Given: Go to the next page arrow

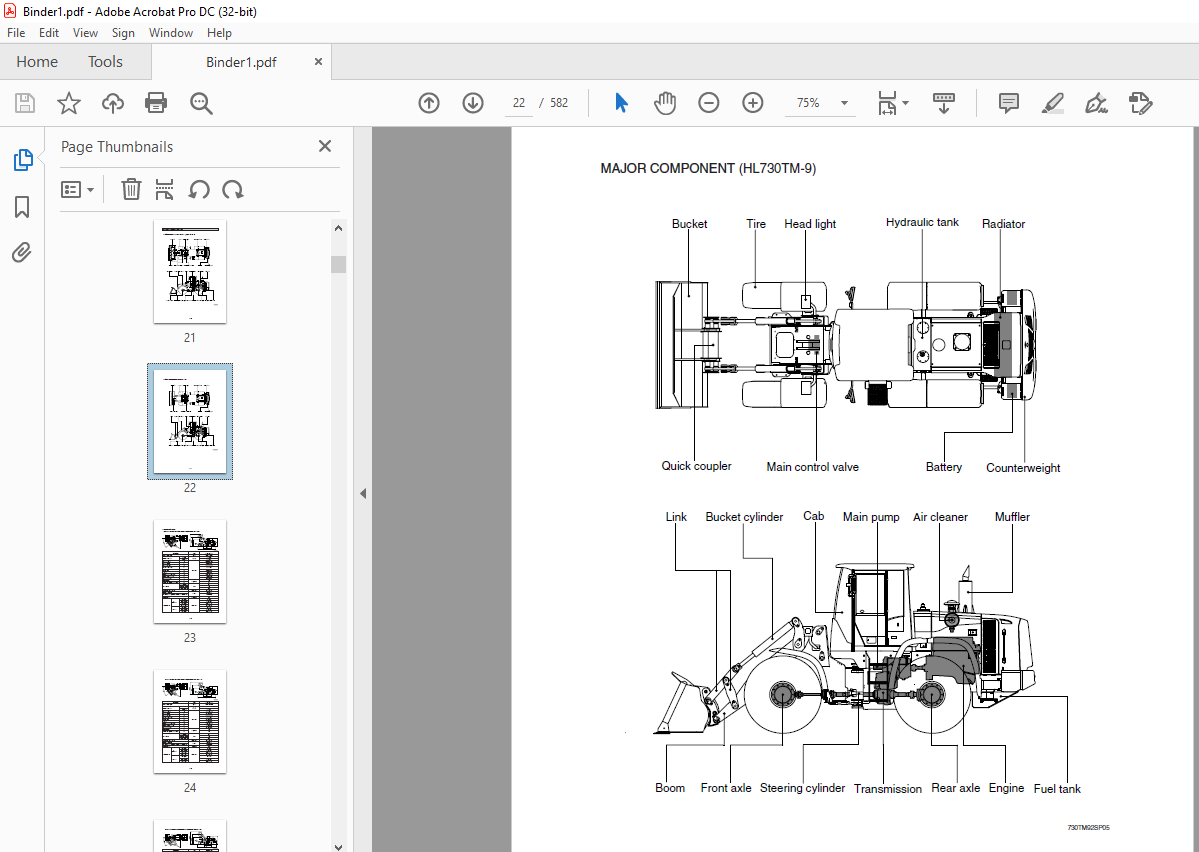Looking at the screenshot, I should click(x=473, y=102).
